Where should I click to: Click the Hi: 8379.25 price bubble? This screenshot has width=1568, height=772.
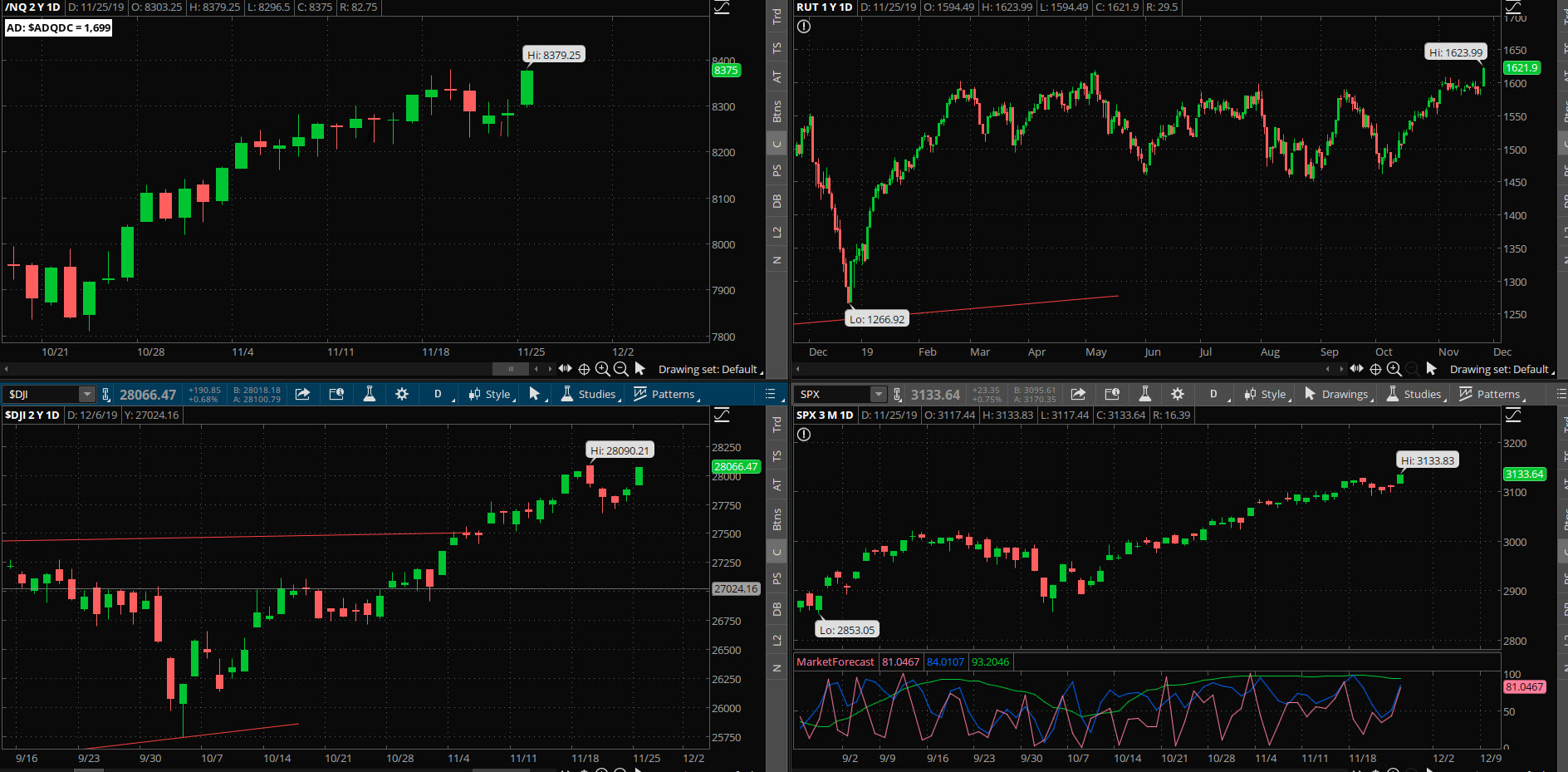click(554, 55)
